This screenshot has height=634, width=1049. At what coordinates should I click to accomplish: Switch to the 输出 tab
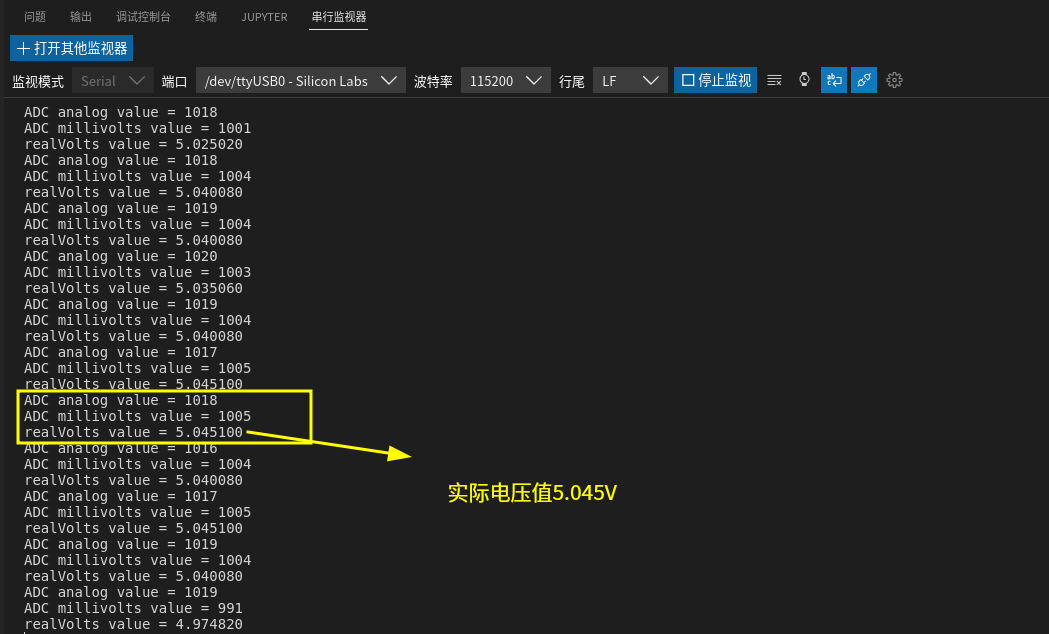point(81,17)
